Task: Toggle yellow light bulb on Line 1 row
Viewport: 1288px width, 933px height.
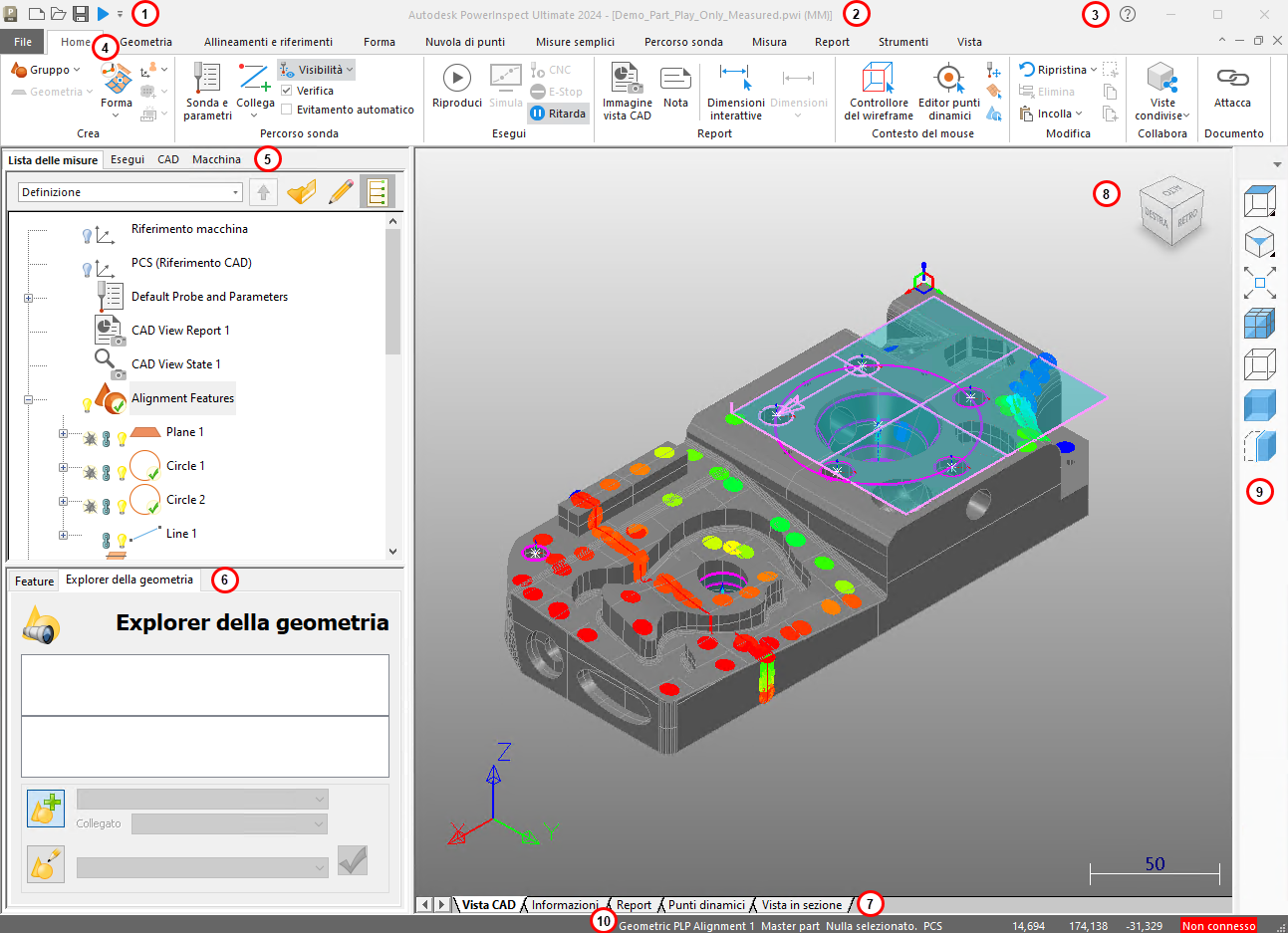Action: (x=122, y=540)
